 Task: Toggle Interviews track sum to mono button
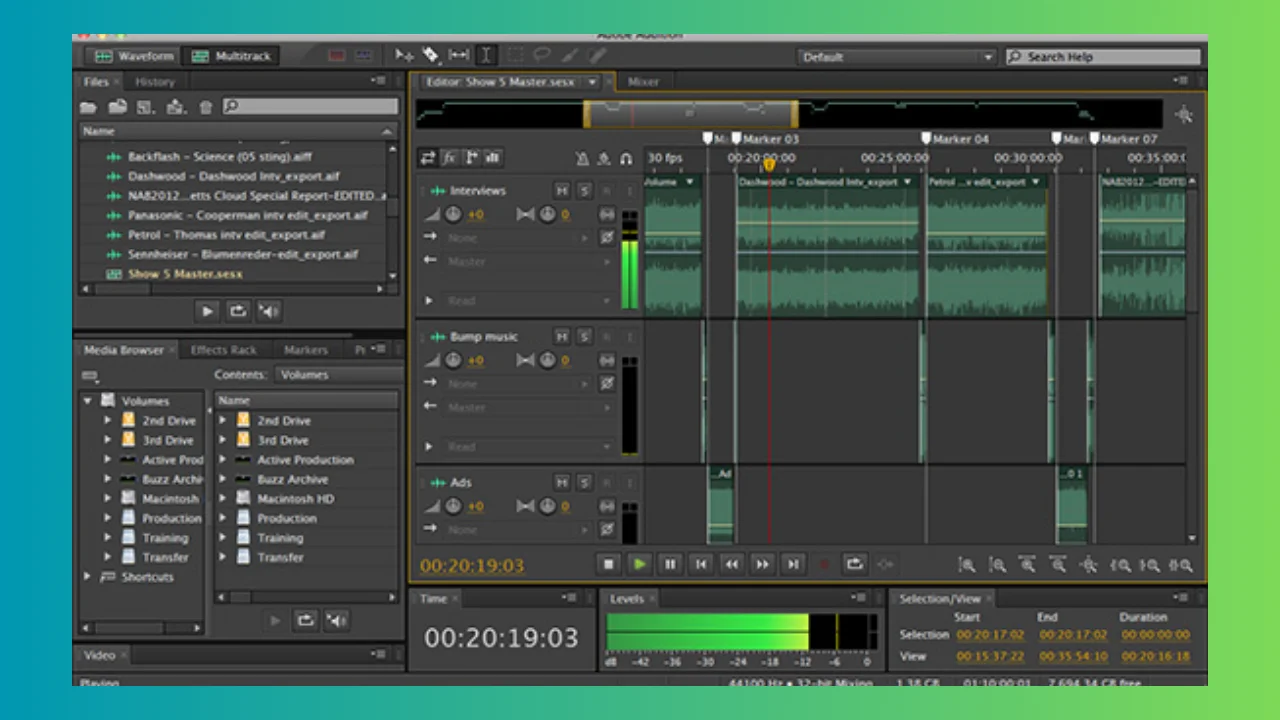[x=607, y=214]
